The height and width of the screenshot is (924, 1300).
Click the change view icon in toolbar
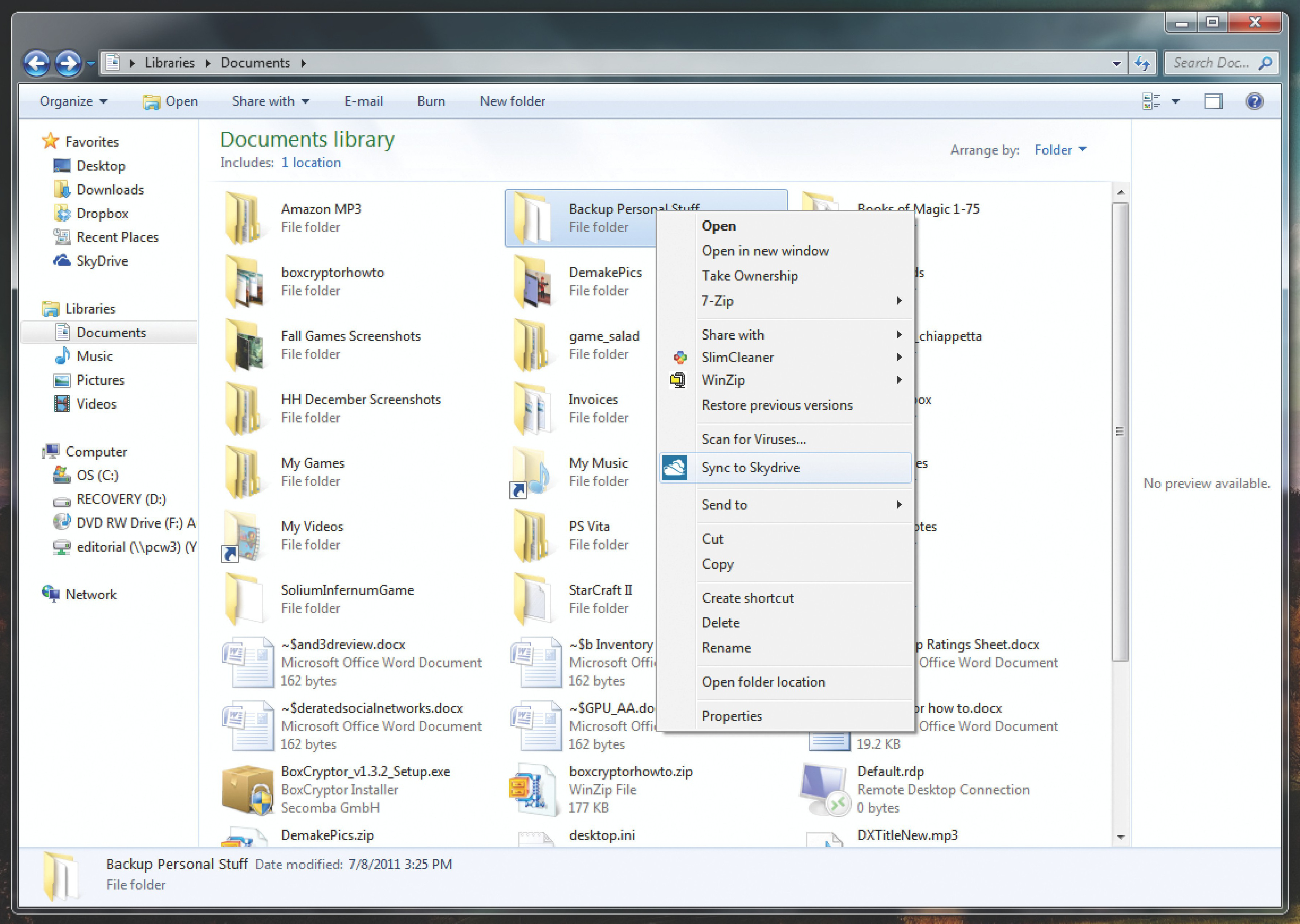(x=1151, y=102)
